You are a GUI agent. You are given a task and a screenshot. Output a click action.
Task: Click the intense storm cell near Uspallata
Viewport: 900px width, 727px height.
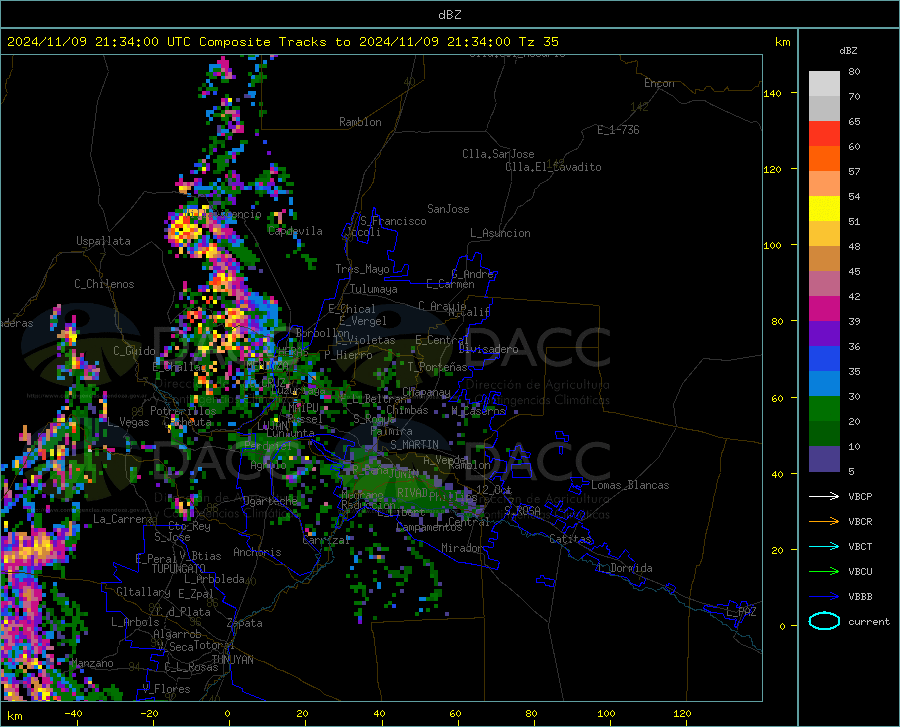pos(185,230)
